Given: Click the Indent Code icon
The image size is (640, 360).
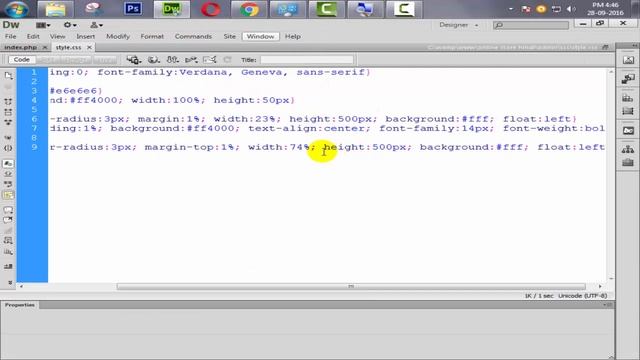Looking at the screenshot, I should [x=8, y=267].
